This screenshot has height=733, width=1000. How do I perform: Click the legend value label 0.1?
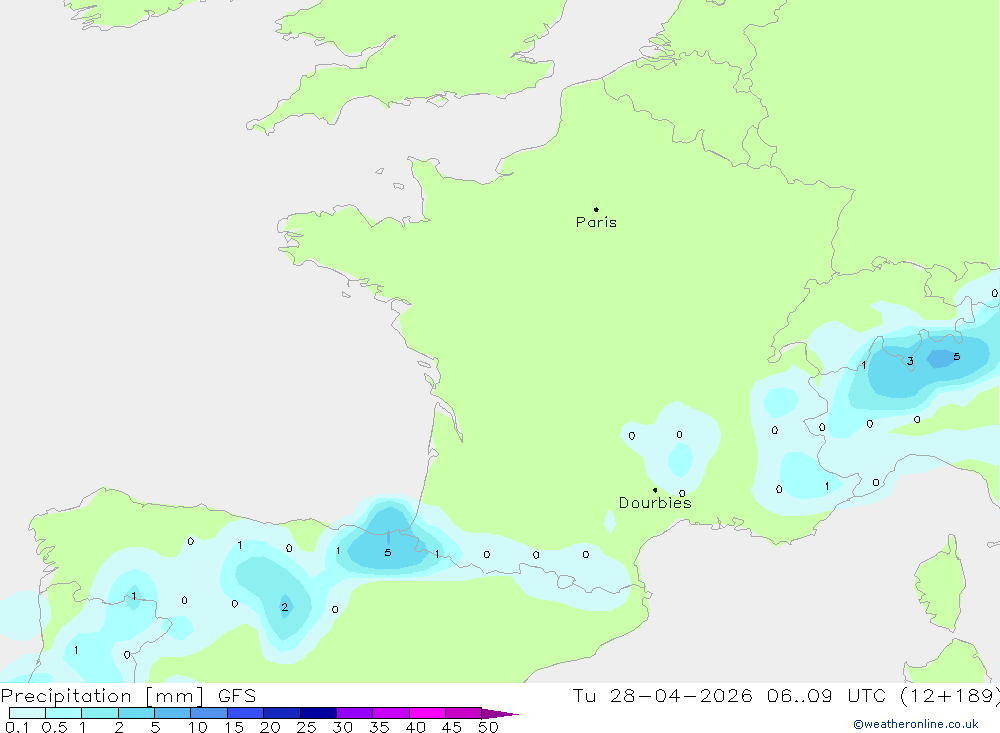17,727
